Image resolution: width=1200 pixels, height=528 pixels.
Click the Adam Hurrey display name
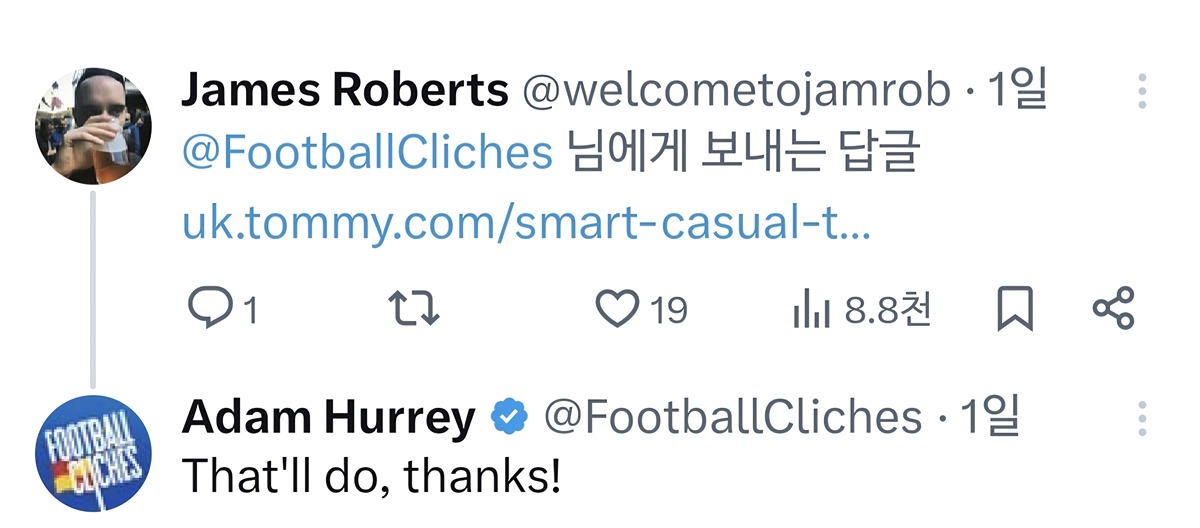click(329, 419)
